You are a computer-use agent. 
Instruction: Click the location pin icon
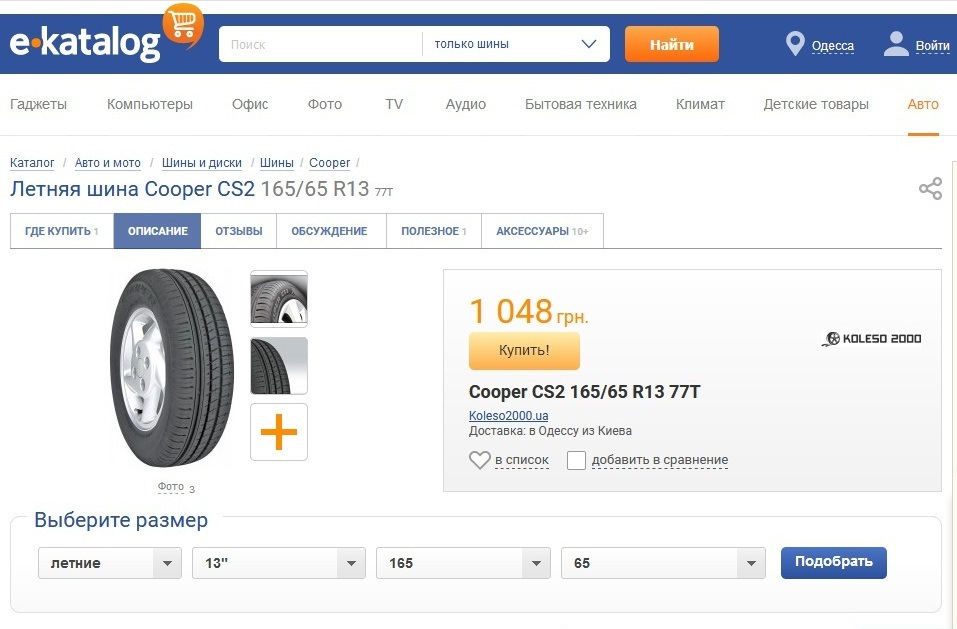795,44
